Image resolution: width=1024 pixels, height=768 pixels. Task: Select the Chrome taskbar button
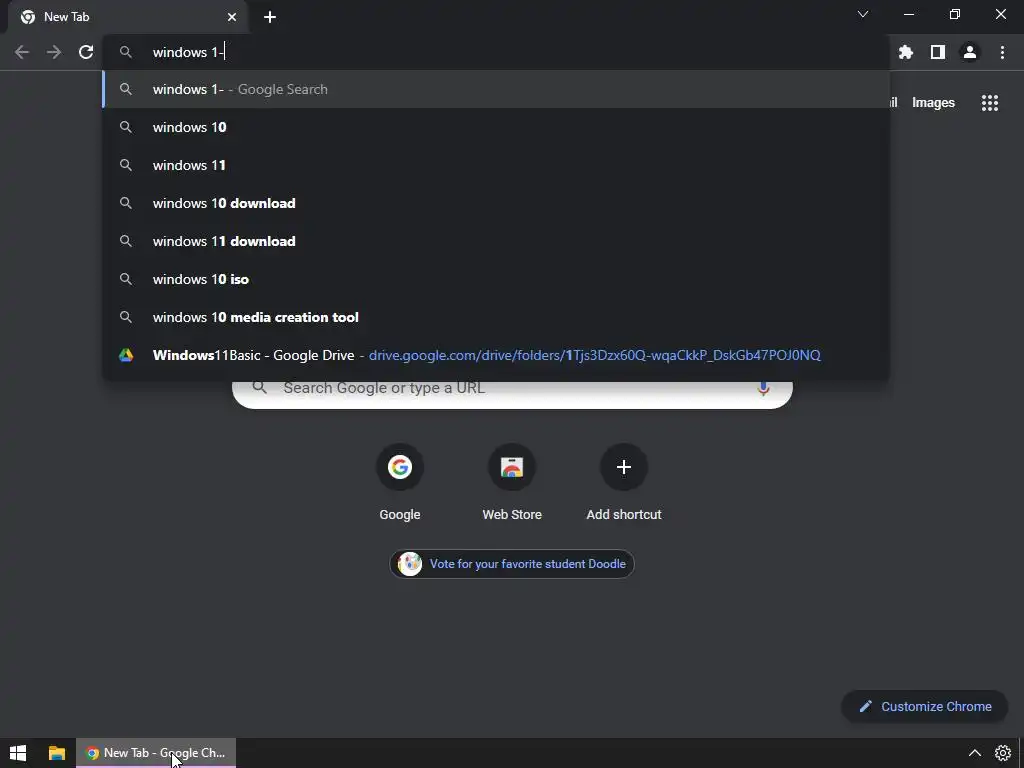156,753
